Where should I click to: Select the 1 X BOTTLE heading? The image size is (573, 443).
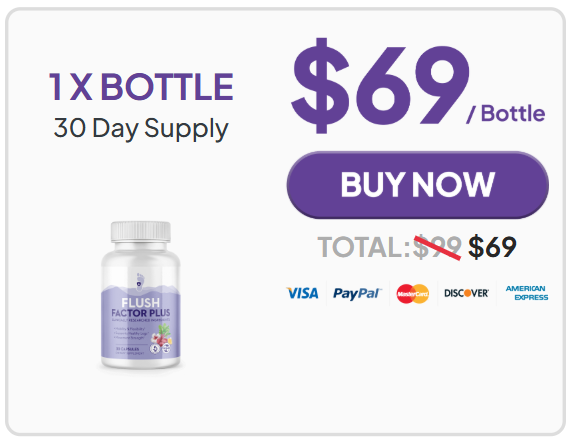pyautogui.click(x=141, y=87)
